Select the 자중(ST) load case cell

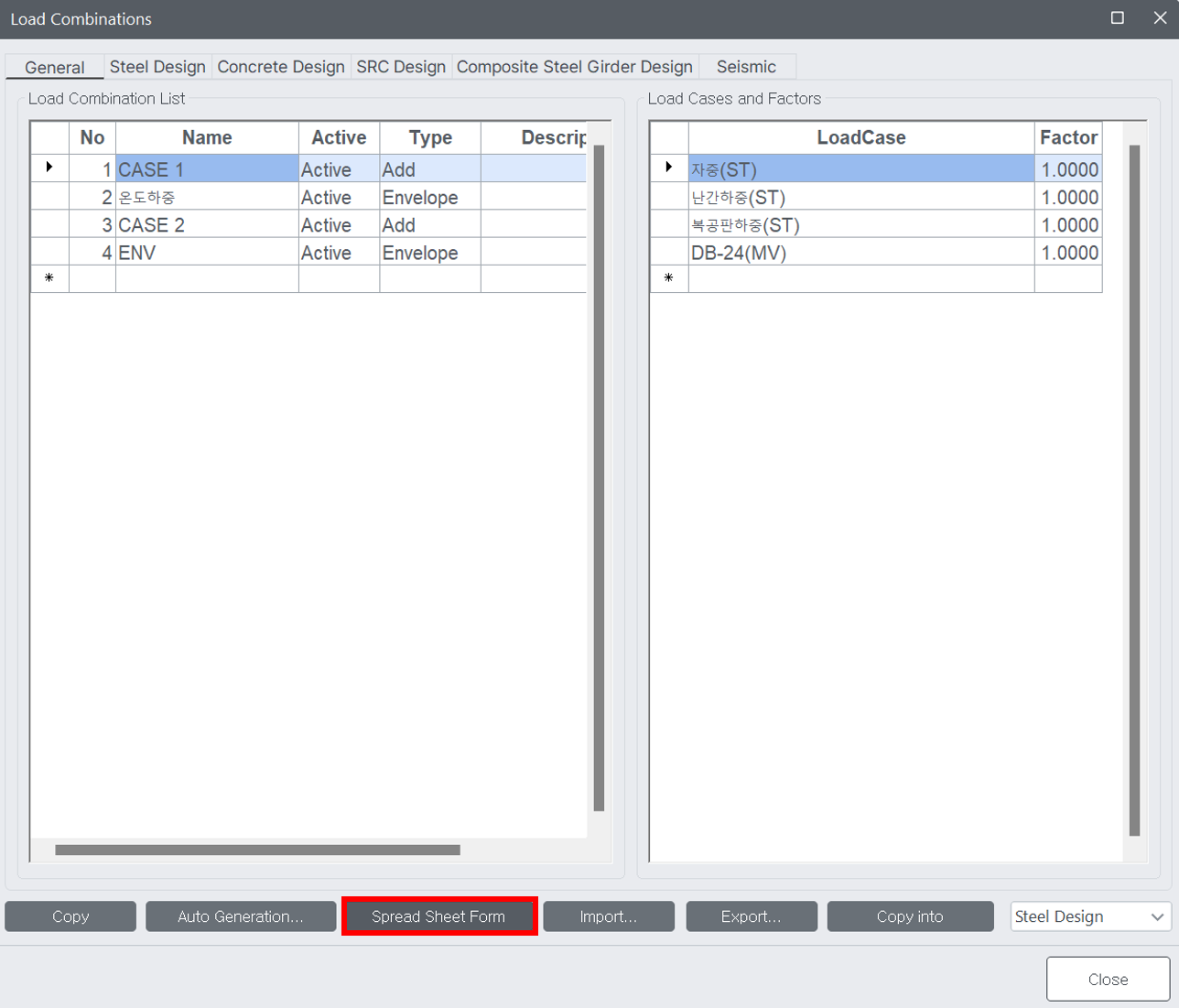(x=861, y=169)
